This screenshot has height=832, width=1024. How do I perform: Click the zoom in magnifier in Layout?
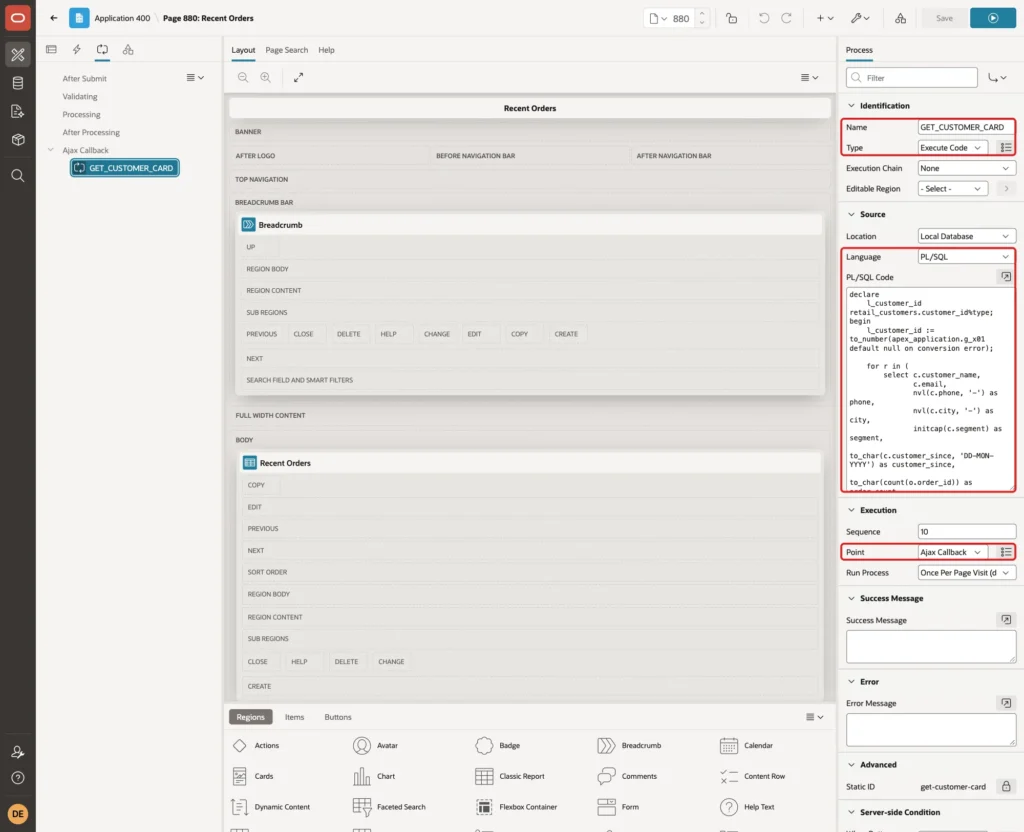coord(265,77)
